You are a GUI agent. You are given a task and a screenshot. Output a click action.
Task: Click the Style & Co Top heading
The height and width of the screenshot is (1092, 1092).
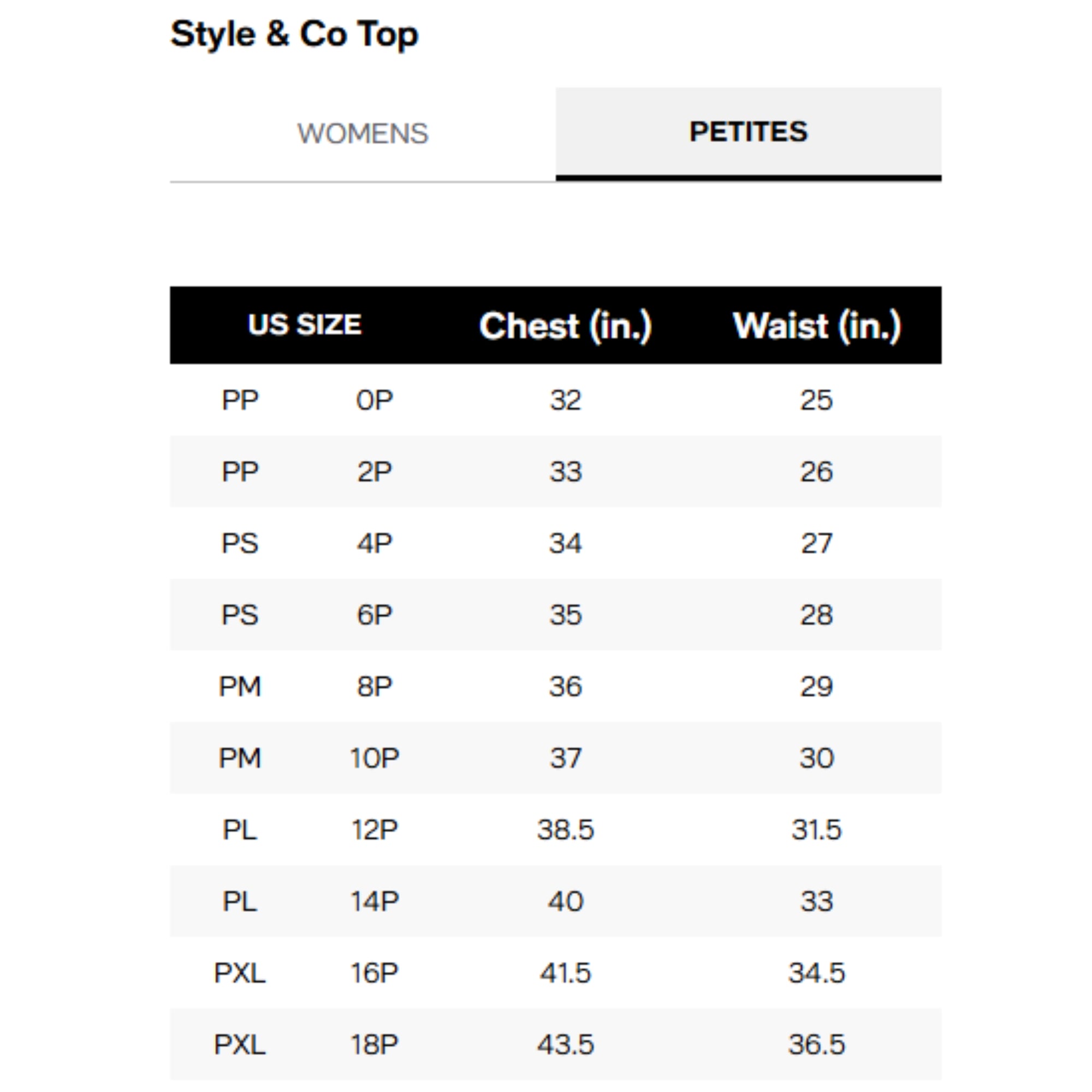tap(294, 34)
